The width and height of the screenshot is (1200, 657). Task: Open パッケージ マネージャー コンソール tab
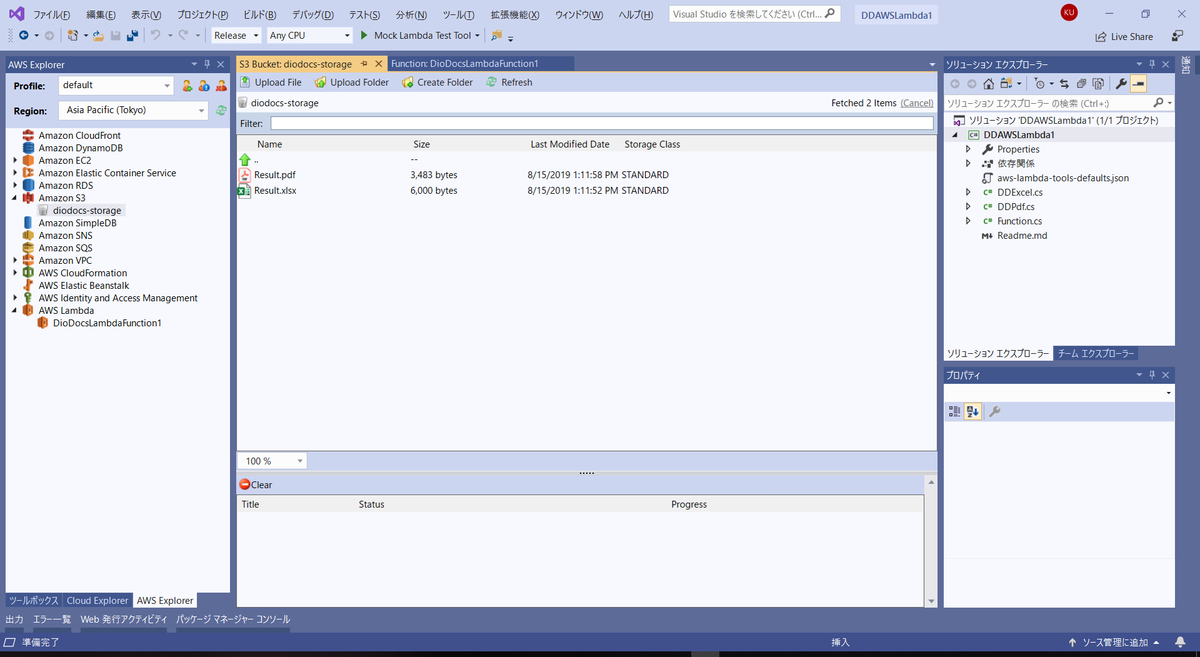click(232, 620)
